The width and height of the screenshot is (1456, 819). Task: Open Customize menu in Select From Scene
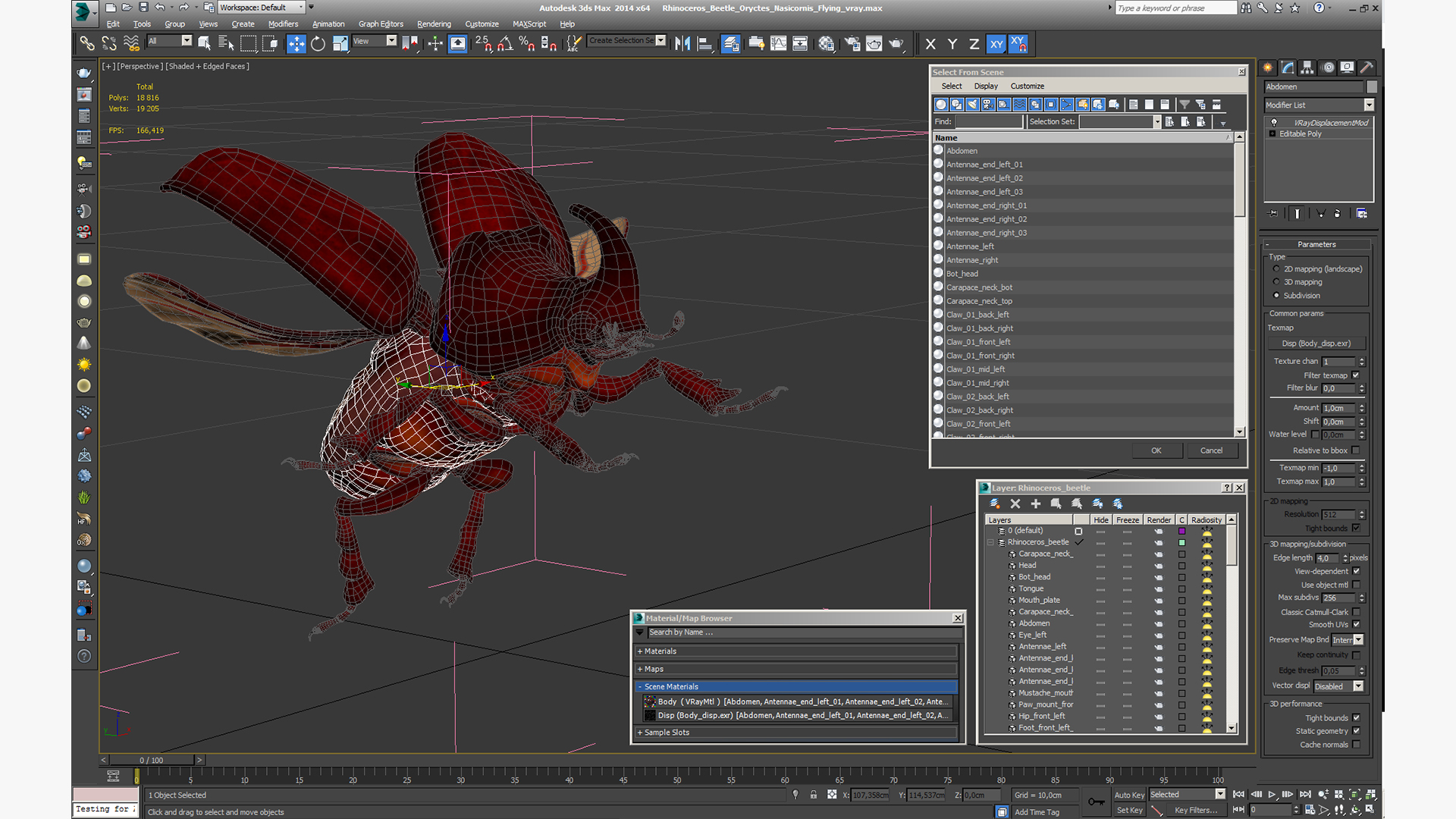pyautogui.click(x=1028, y=86)
